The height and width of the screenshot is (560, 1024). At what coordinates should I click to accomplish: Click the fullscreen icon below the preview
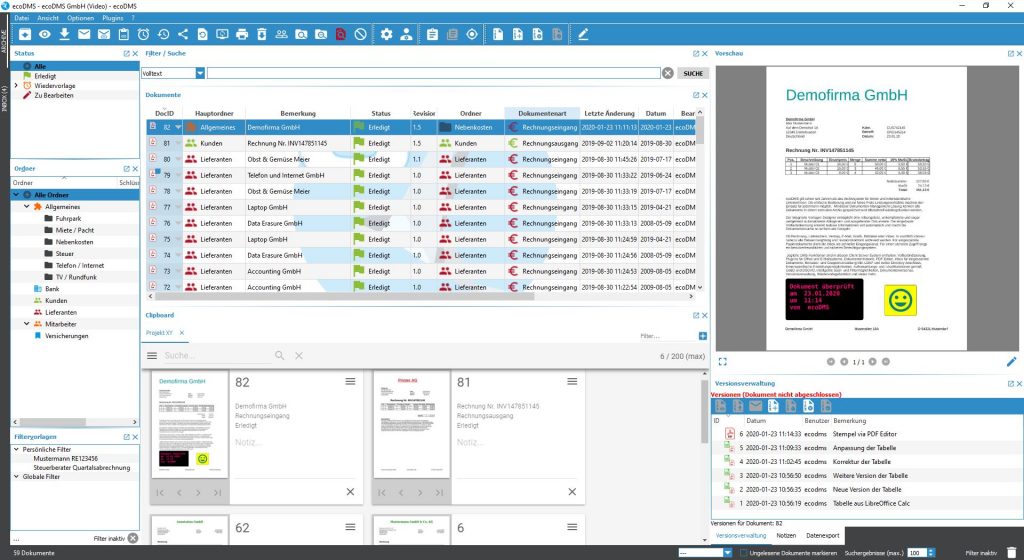tap(723, 361)
